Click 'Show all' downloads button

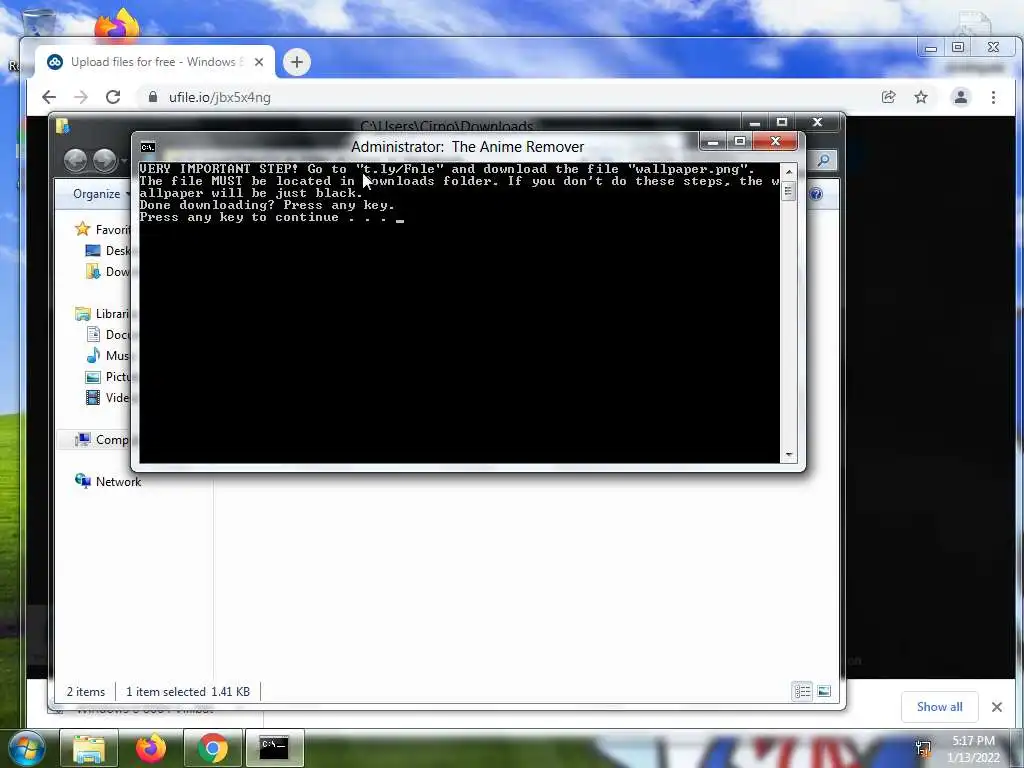(x=939, y=707)
